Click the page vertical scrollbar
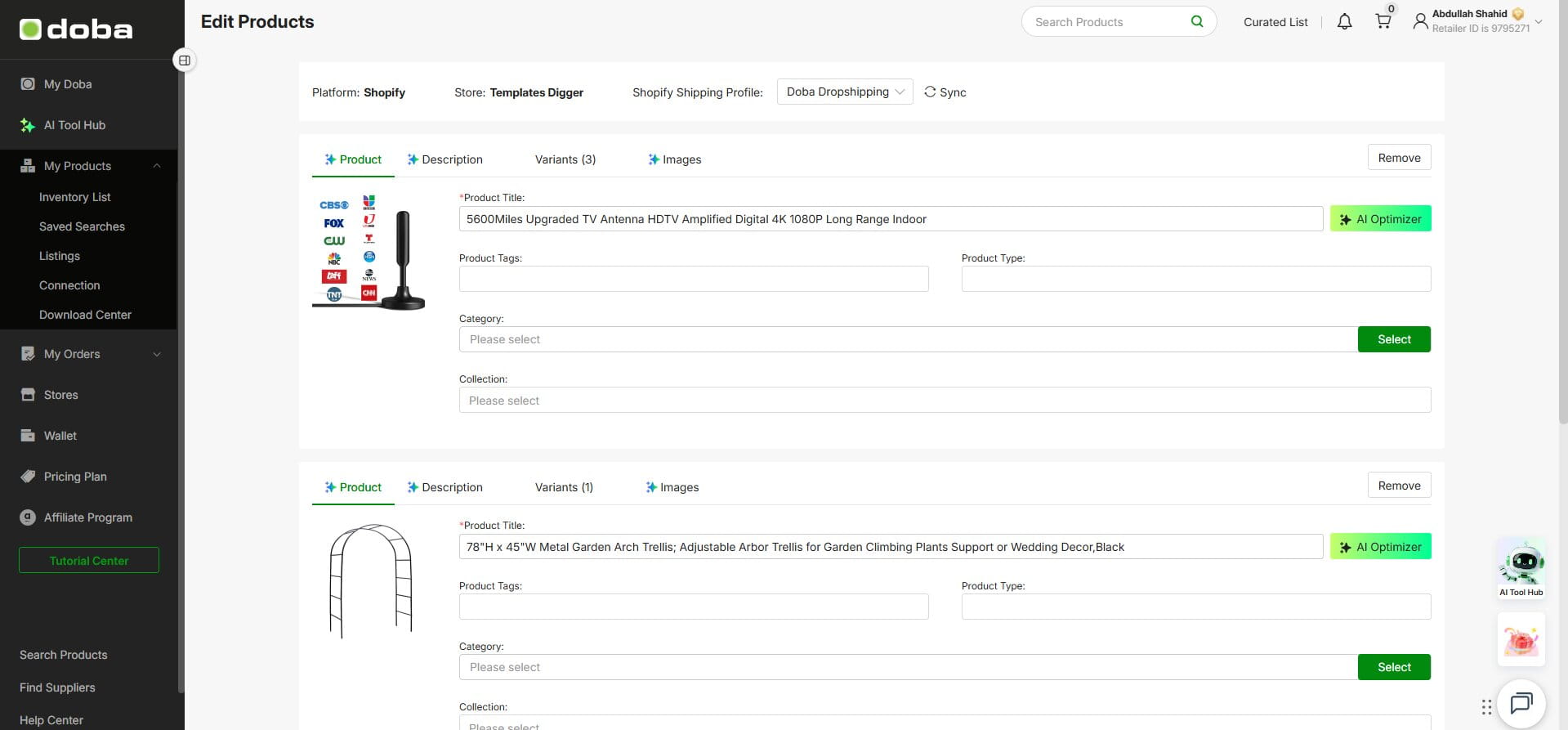The image size is (1568, 730). [1562, 213]
